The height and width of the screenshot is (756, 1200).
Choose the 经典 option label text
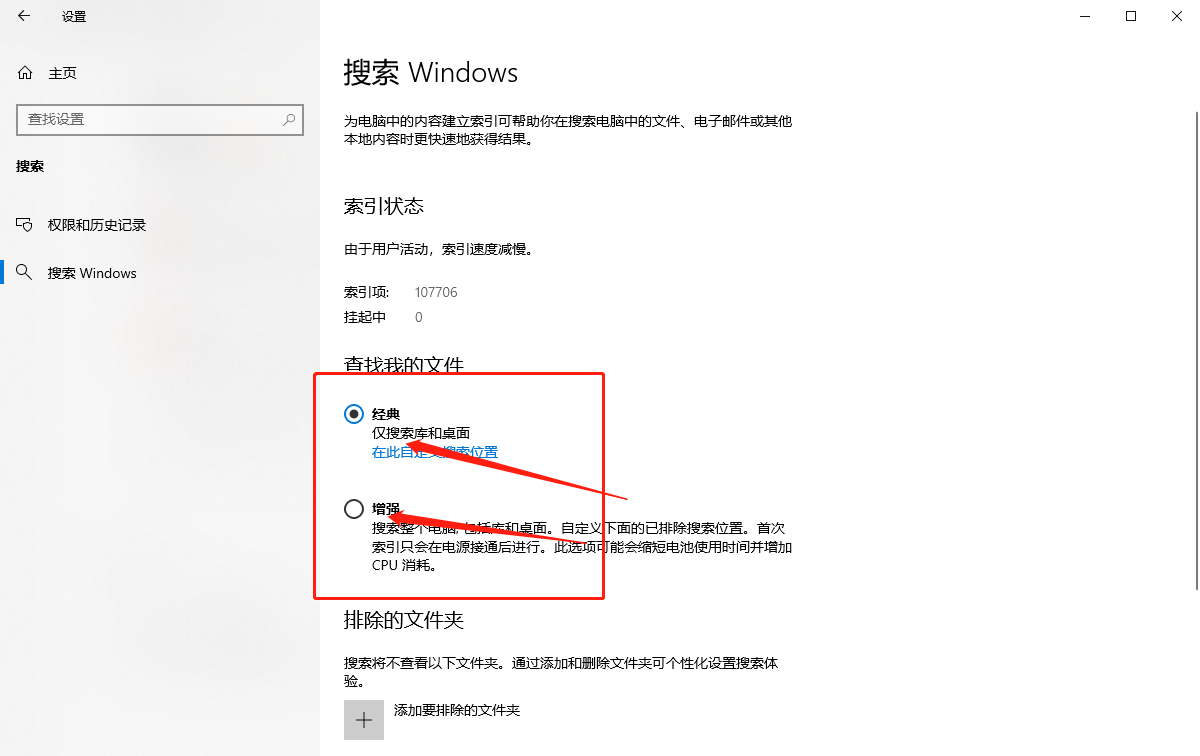386,414
